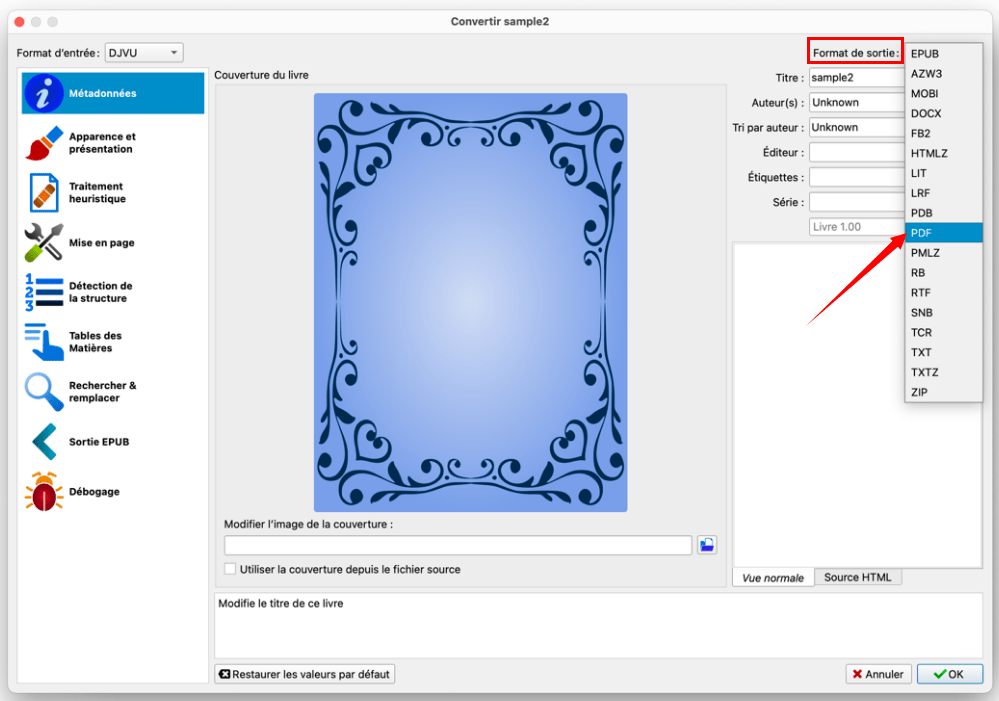
Task: Focus the Étiquettes input field
Action: pos(856,177)
